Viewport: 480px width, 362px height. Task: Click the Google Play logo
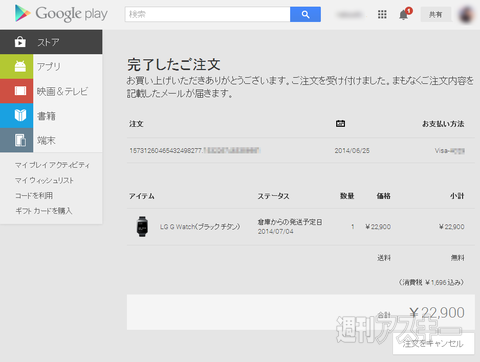61,14
